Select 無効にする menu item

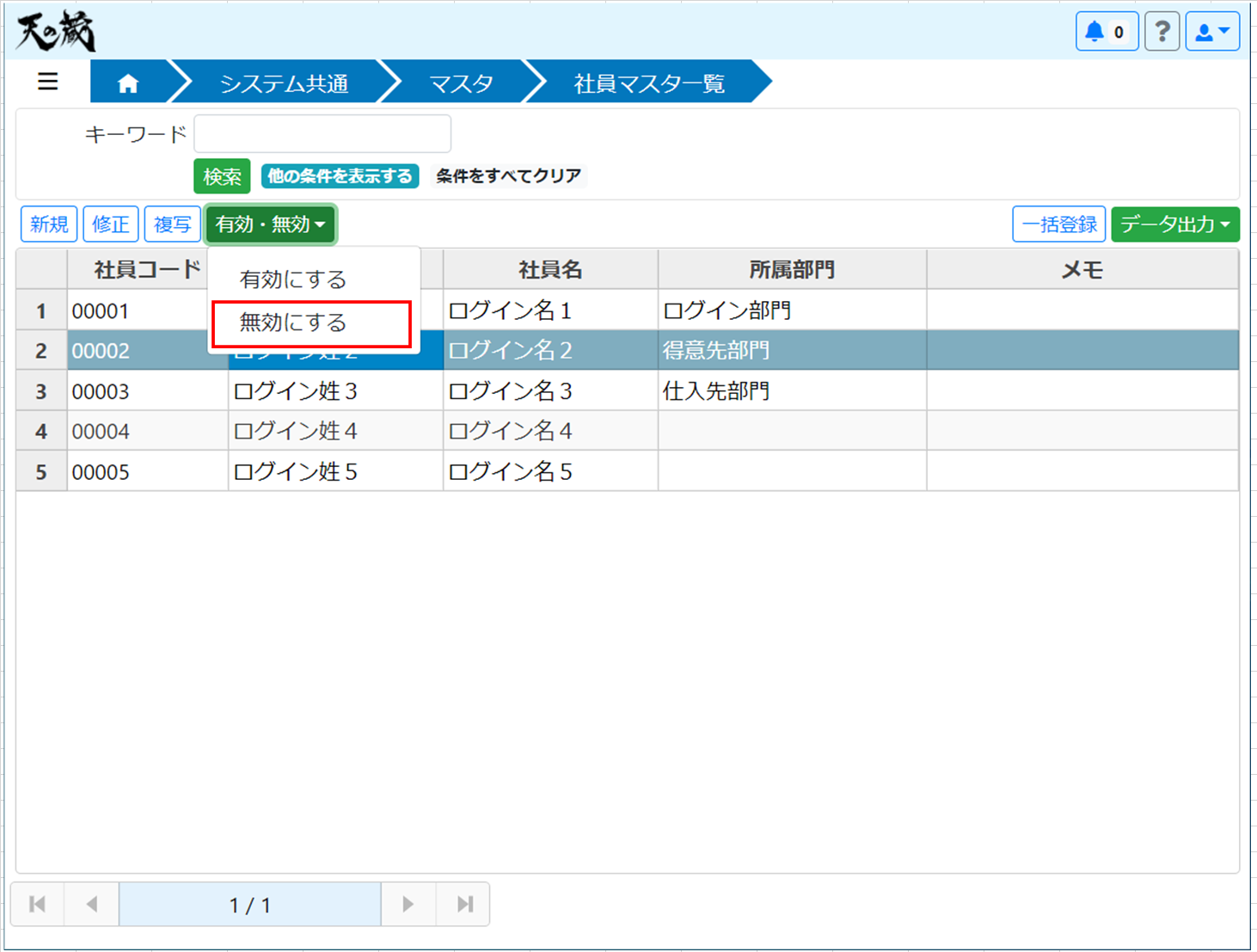293,323
